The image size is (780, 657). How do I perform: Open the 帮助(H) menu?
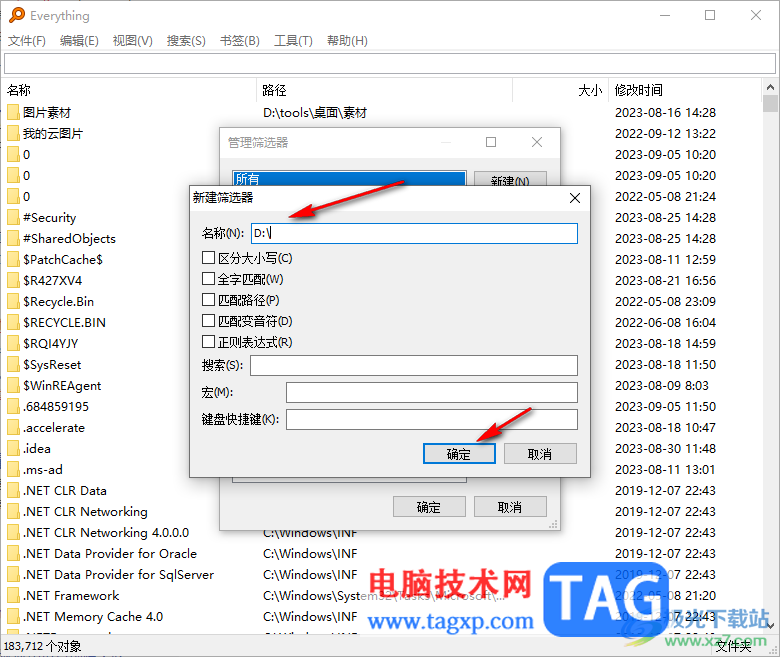[x=347, y=41]
